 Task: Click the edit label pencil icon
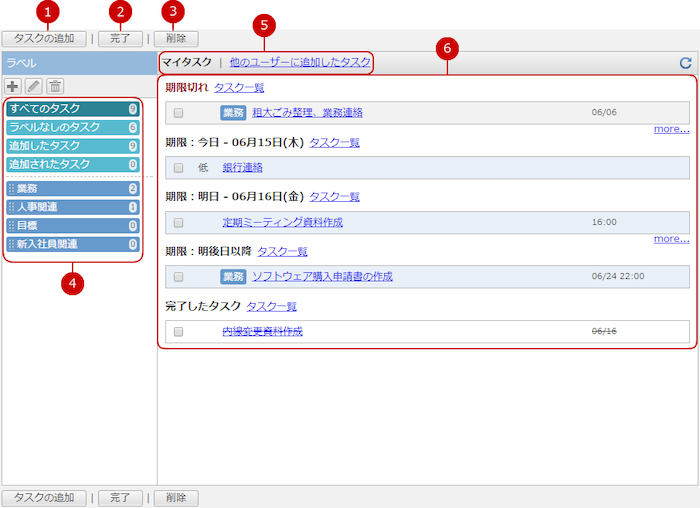point(34,87)
